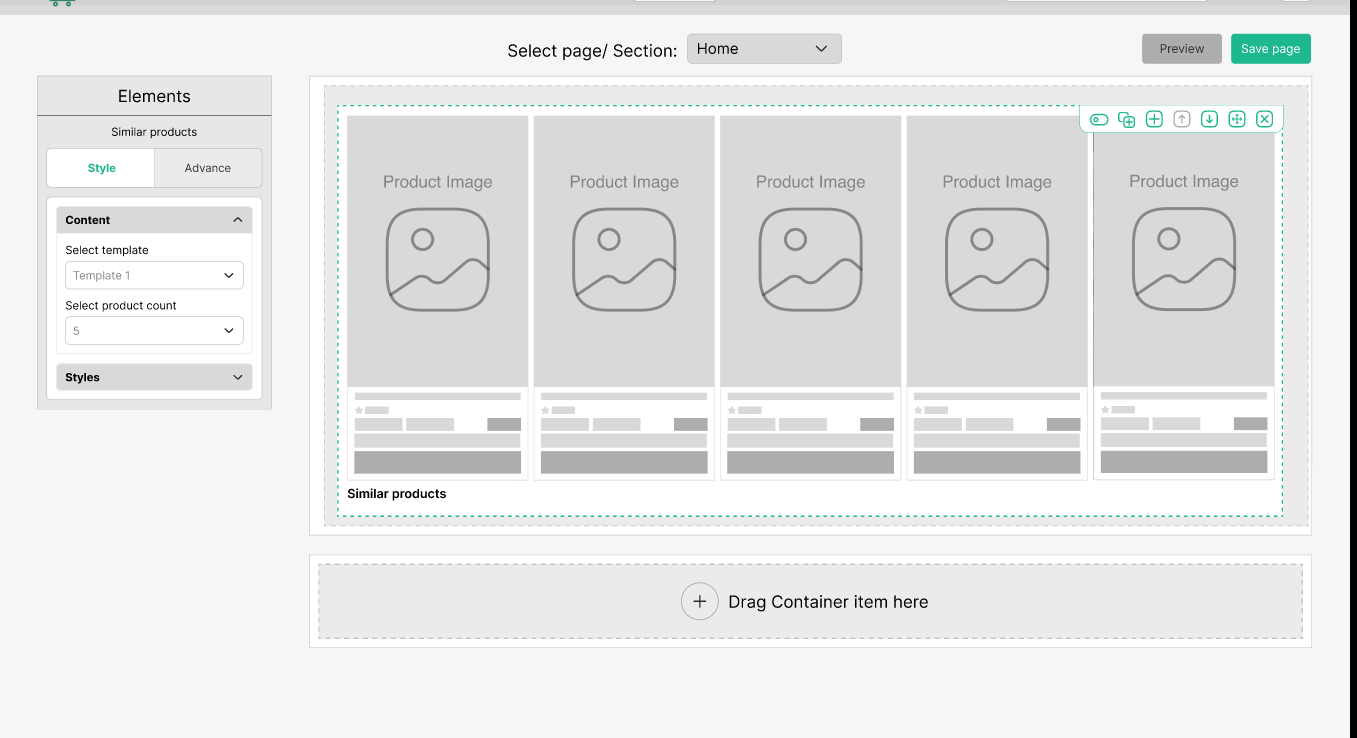Click the plus circle in the drag container
1357x738 pixels.
[x=700, y=602]
